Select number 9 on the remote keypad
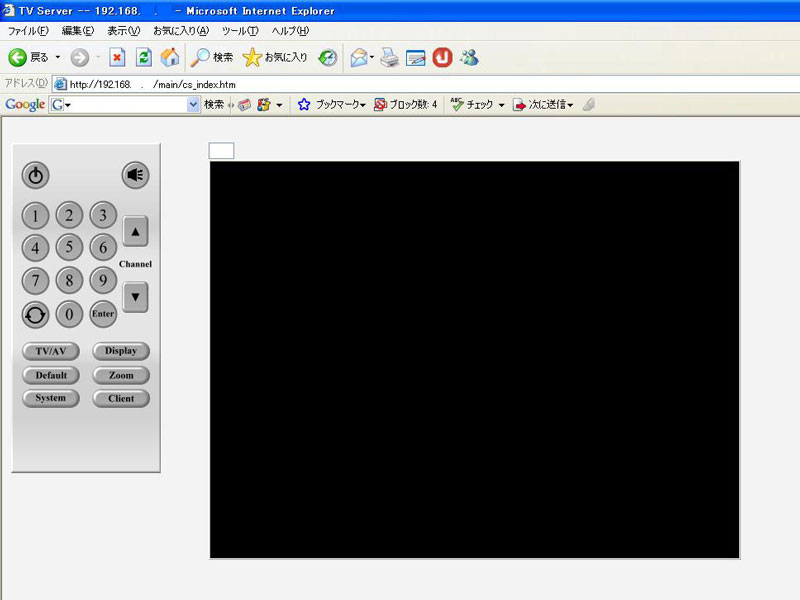This screenshot has height=600, width=800. 103,280
